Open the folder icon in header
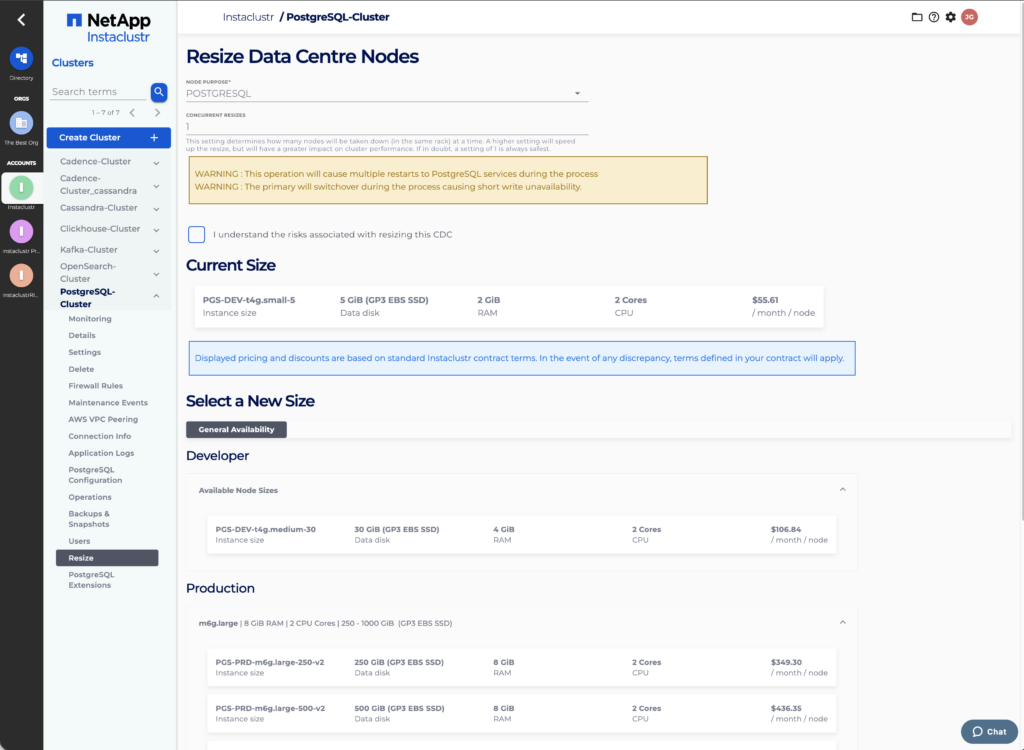Screen dimensions: 1024x750 917,17
